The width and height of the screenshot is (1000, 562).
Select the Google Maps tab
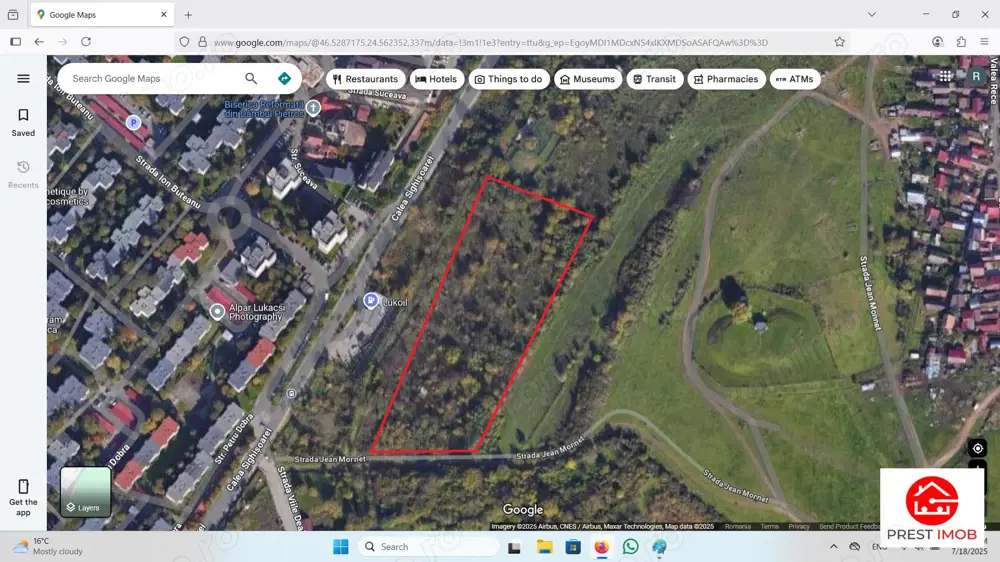(x=102, y=15)
